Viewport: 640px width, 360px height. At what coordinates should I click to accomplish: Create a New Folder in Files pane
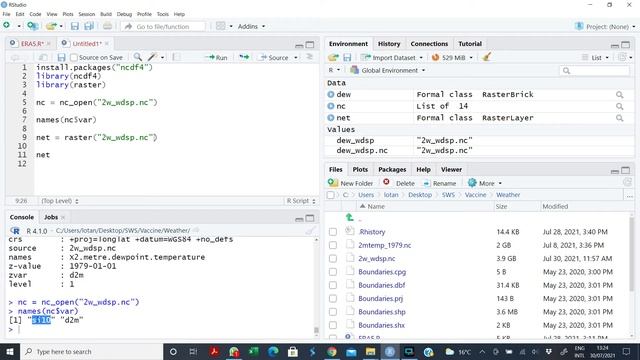(x=351, y=183)
